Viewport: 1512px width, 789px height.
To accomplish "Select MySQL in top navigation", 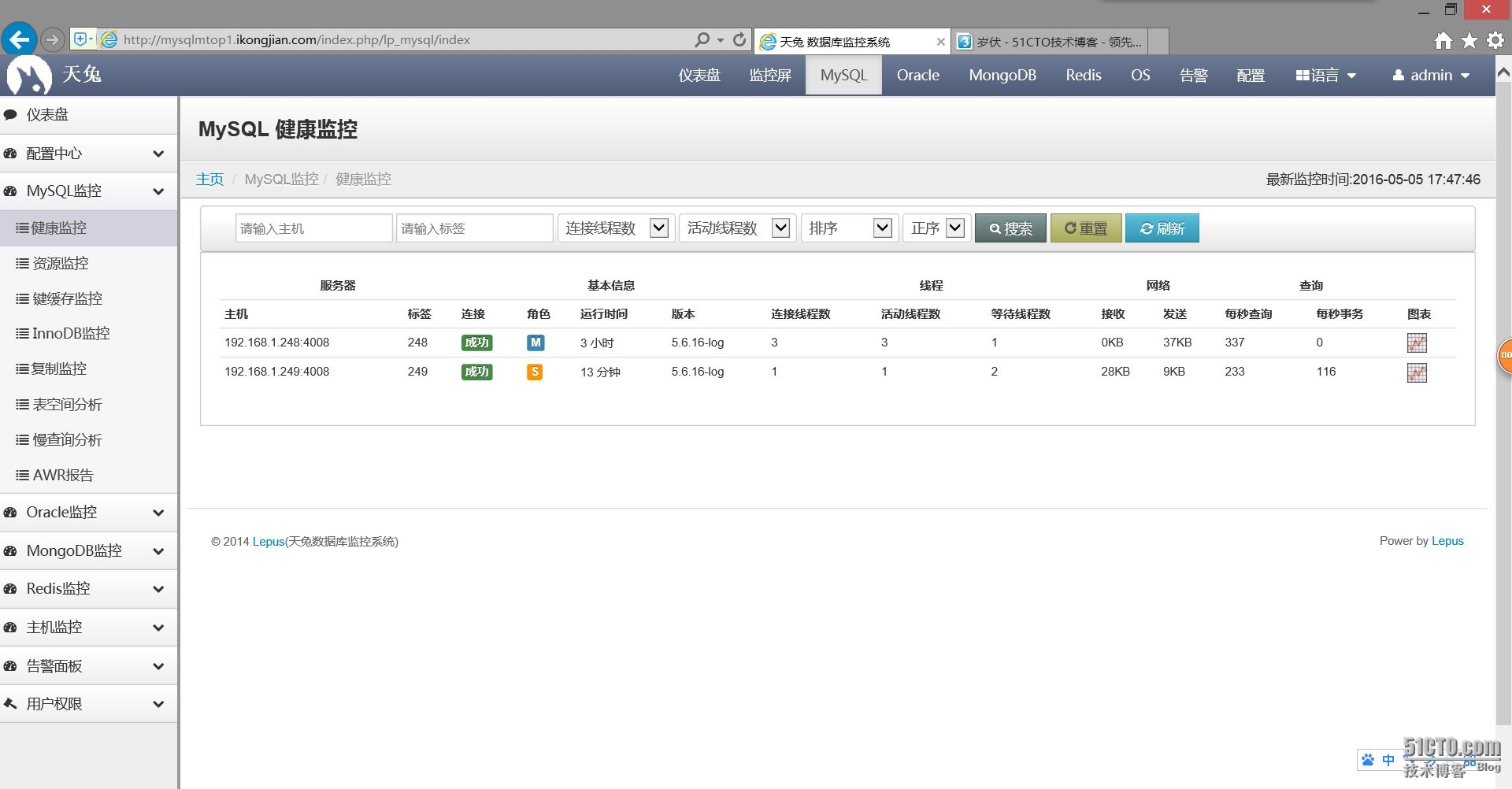I will (843, 76).
